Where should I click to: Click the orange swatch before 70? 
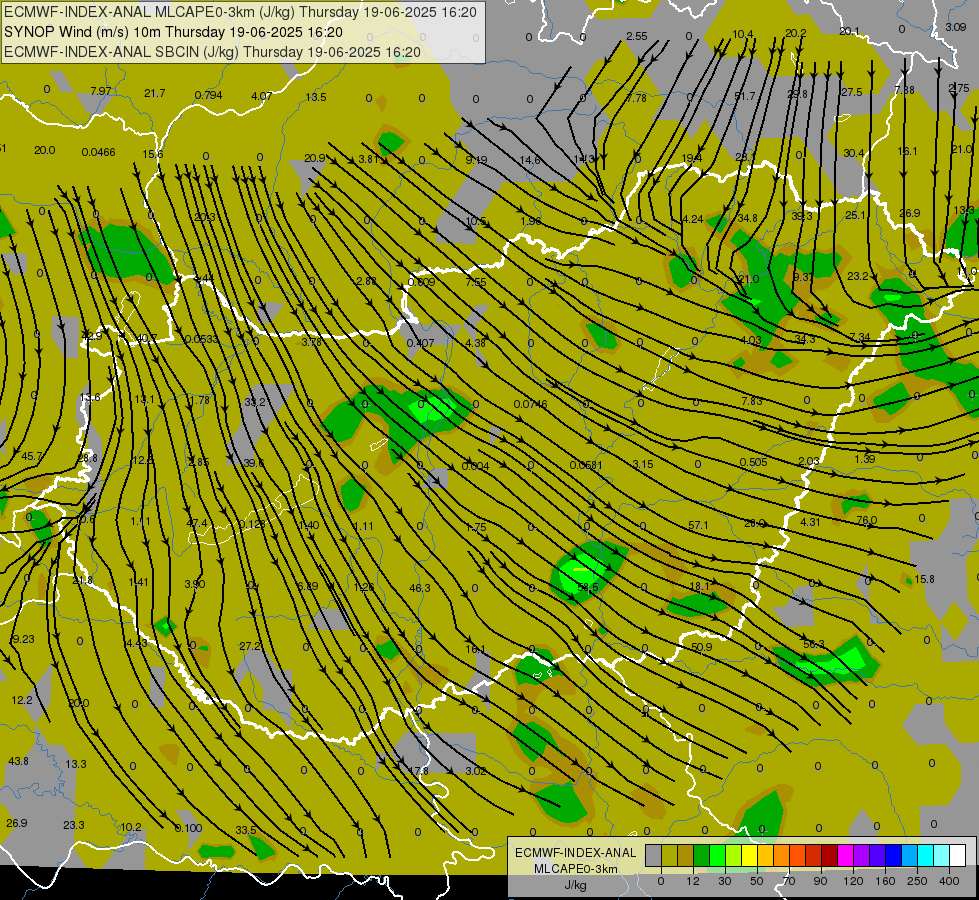click(781, 856)
